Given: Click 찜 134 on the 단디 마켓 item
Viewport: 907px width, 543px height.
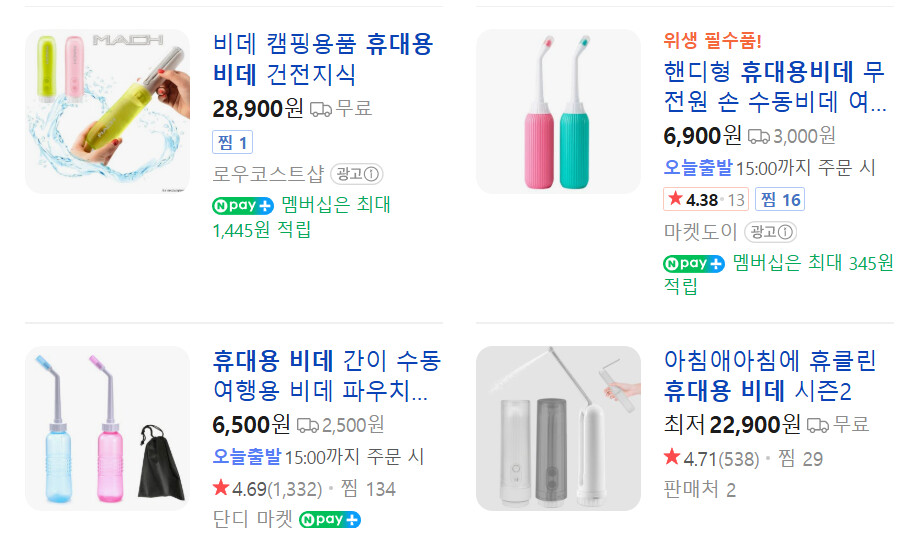Looking at the screenshot, I should (x=367, y=489).
